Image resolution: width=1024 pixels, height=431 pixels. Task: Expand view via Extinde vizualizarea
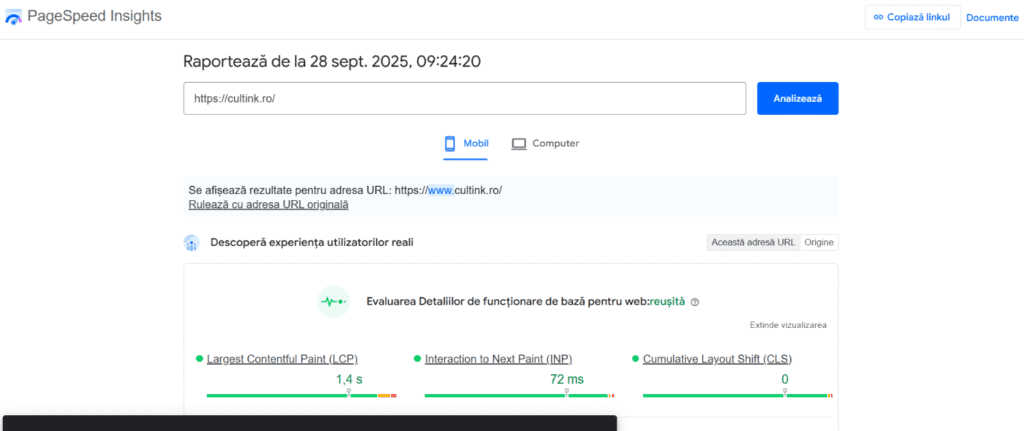click(x=788, y=325)
